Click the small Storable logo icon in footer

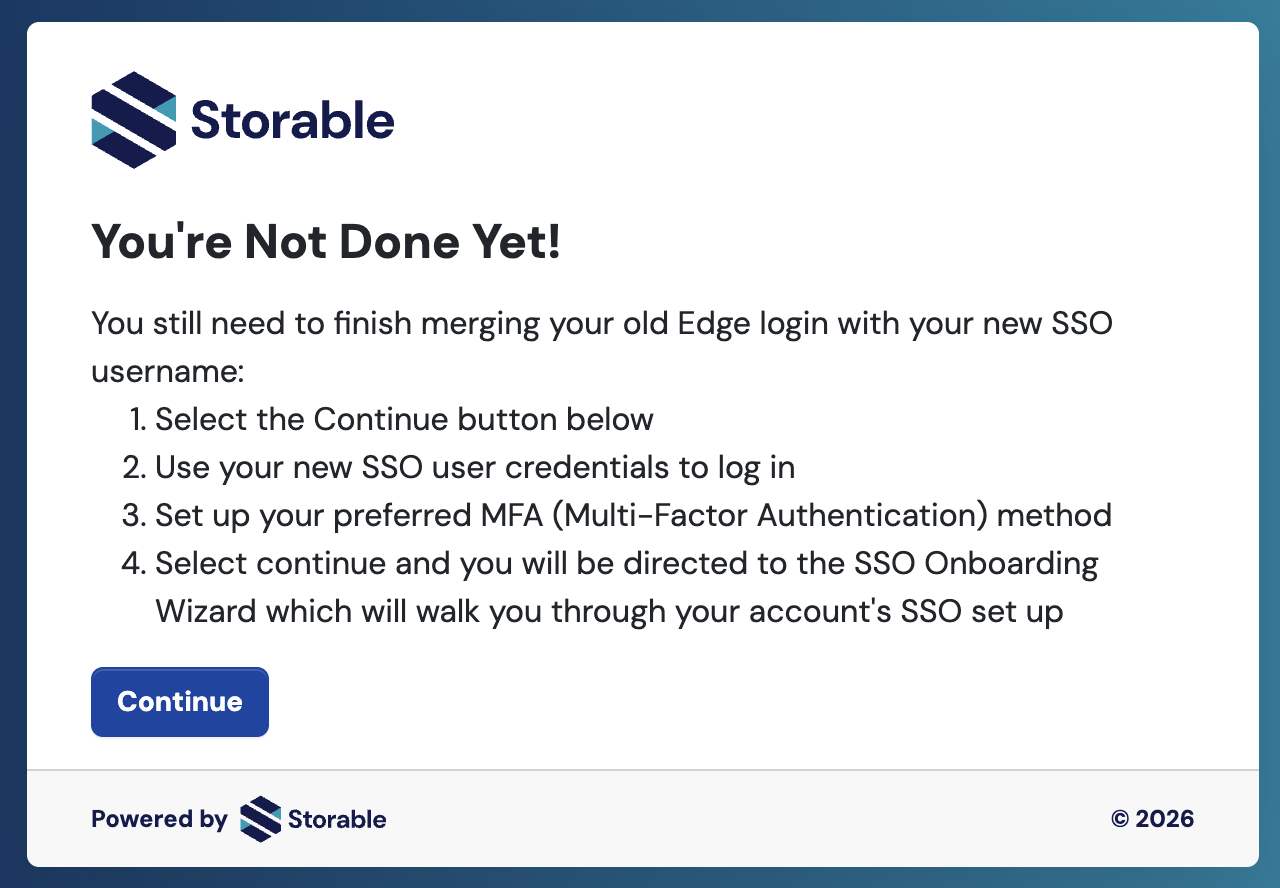tap(261, 820)
